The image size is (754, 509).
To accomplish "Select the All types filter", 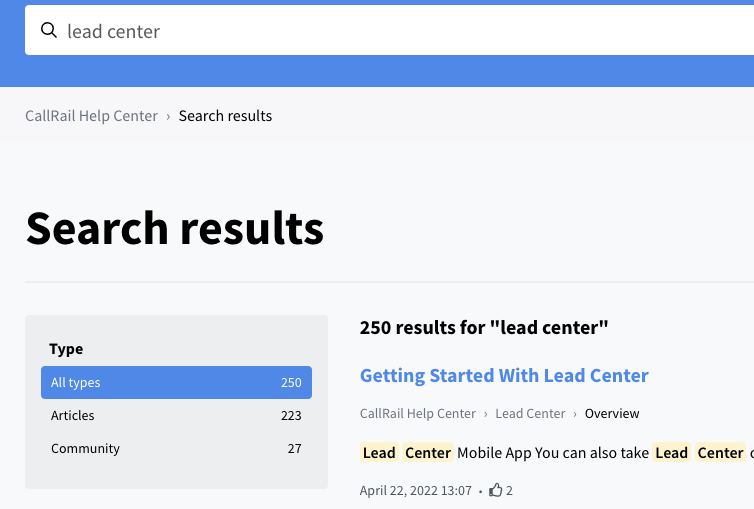I will click(x=176, y=383).
